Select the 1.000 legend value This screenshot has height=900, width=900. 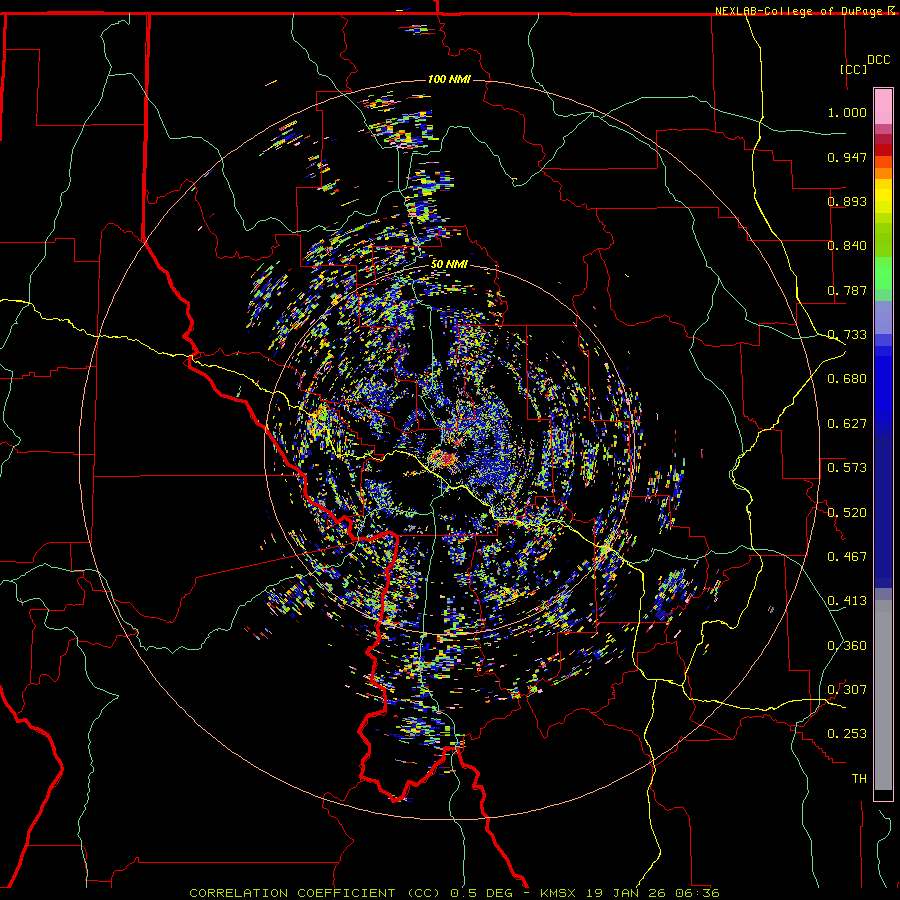847,112
